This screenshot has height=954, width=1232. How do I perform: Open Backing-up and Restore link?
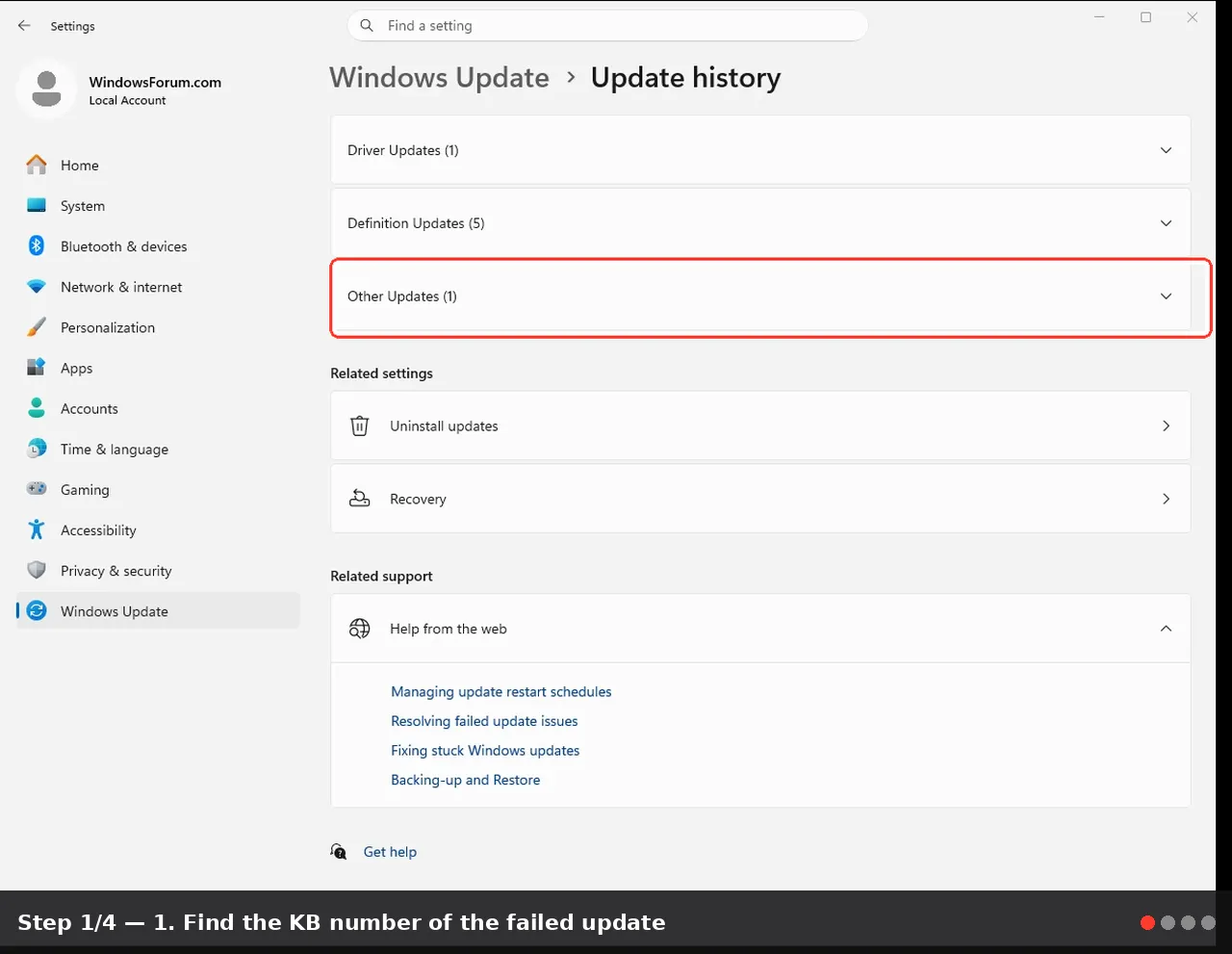click(x=465, y=780)
